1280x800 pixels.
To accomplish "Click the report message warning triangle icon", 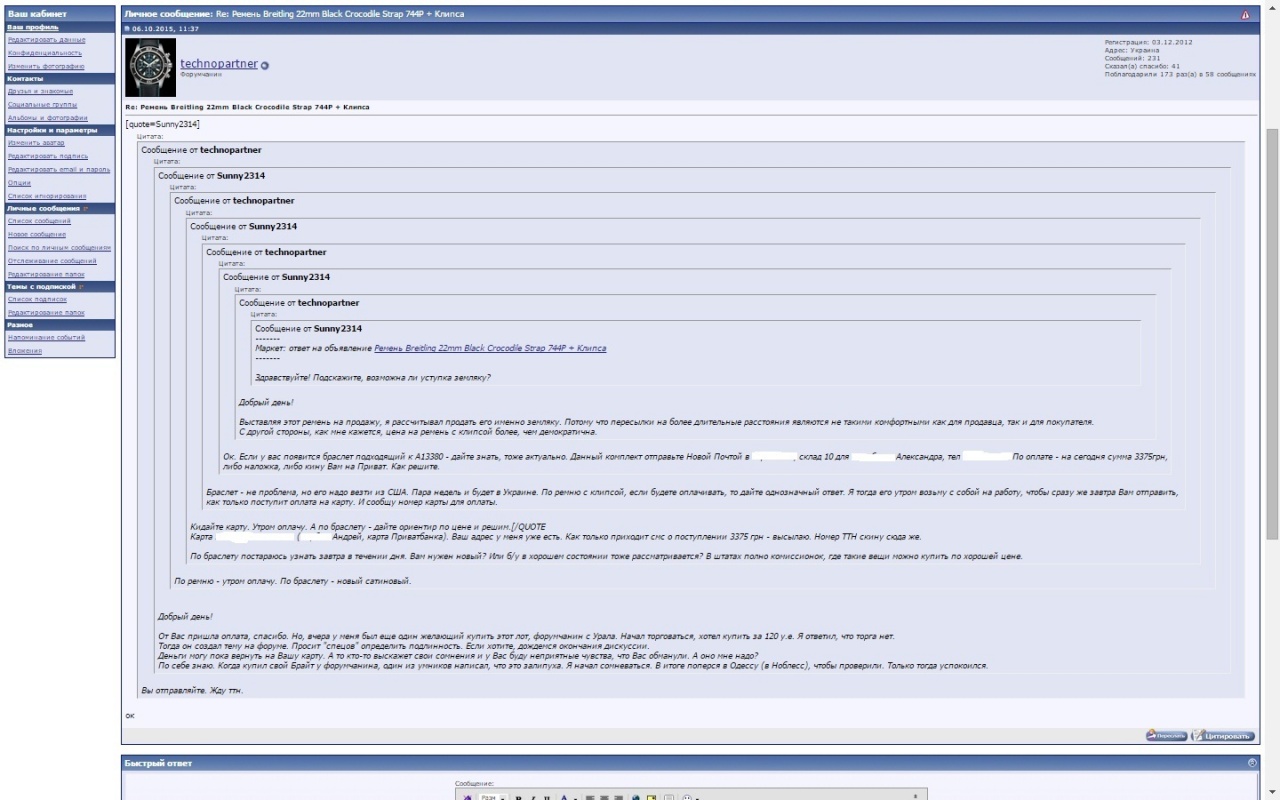I will click(x=1245, y=15).
